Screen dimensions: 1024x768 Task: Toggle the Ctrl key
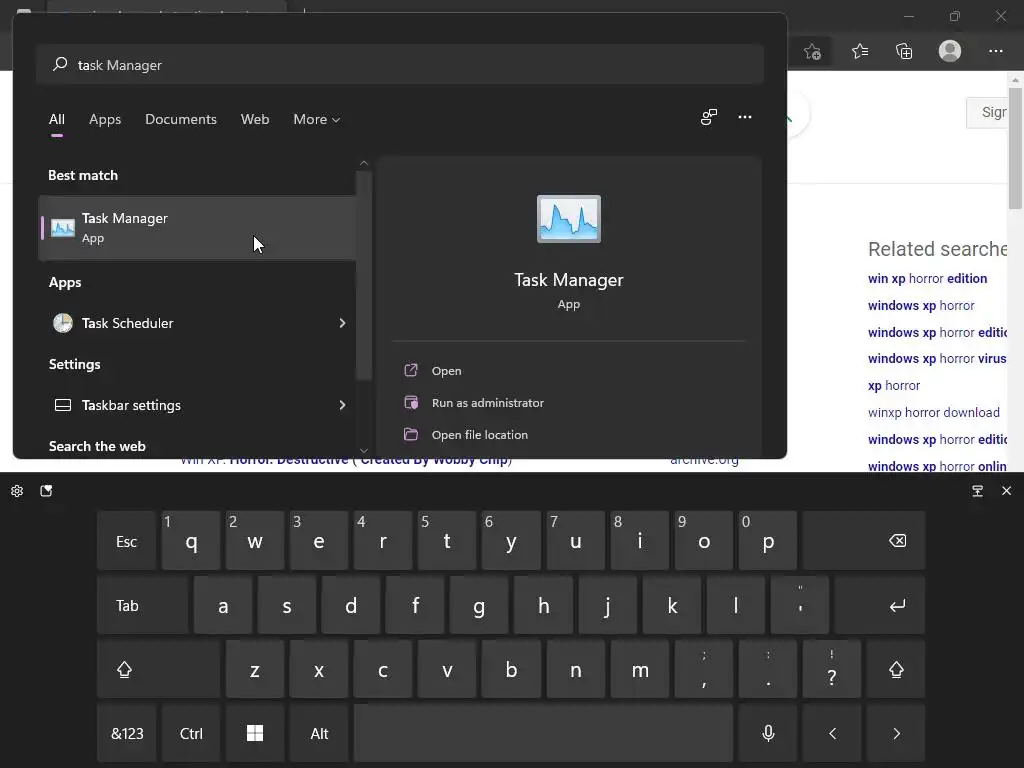191,733
